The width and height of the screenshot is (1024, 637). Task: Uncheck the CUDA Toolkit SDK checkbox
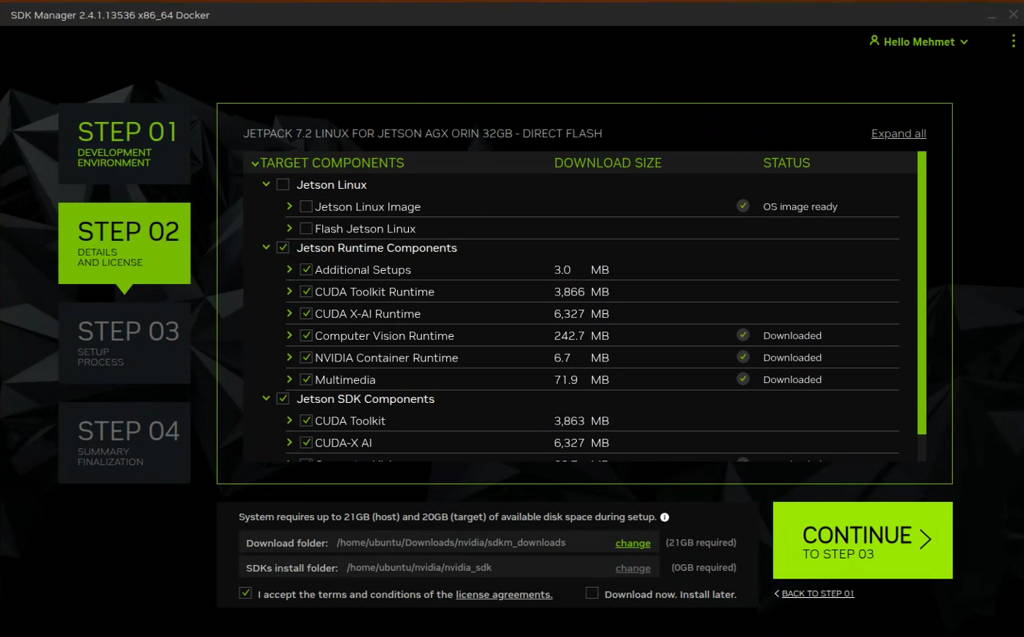coord(306,421)
